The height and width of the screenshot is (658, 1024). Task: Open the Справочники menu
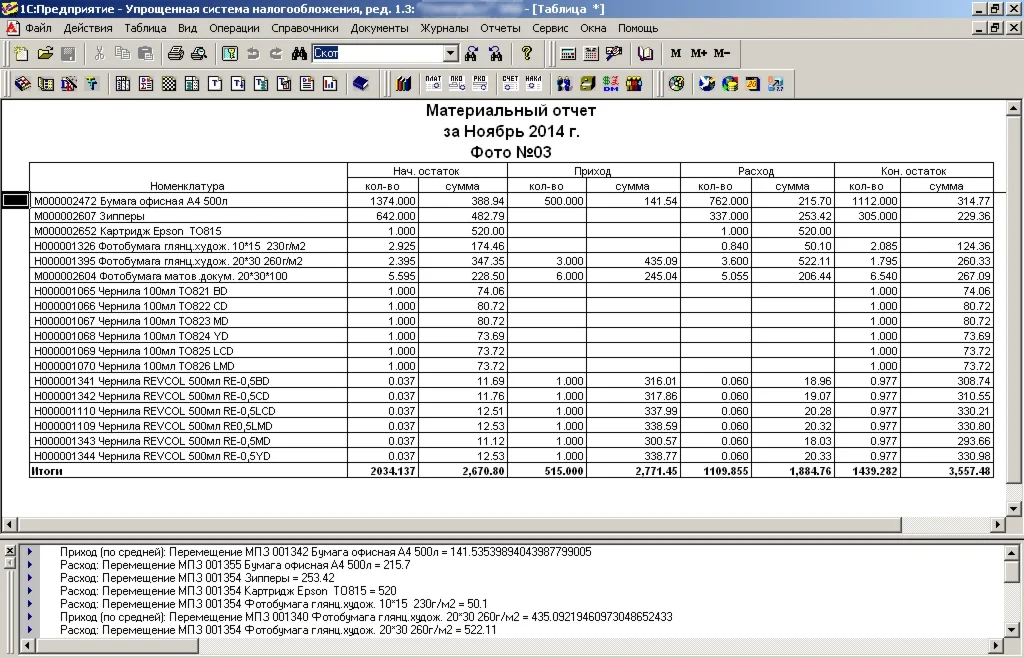click(x=305, y=28)
